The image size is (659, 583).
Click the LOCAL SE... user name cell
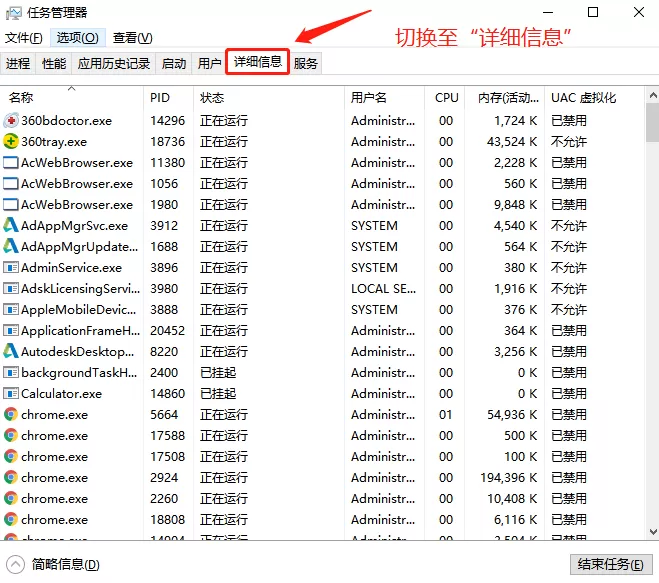tap(383, 289)
